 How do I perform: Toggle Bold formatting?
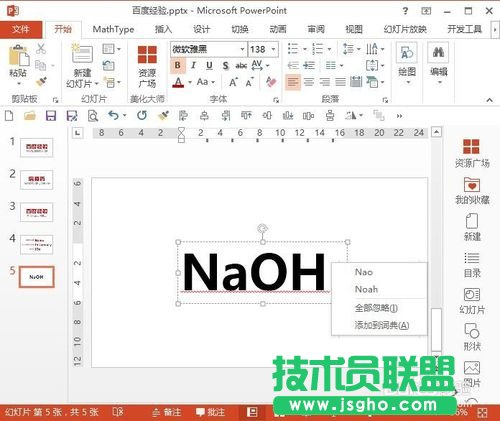(178, 66)
